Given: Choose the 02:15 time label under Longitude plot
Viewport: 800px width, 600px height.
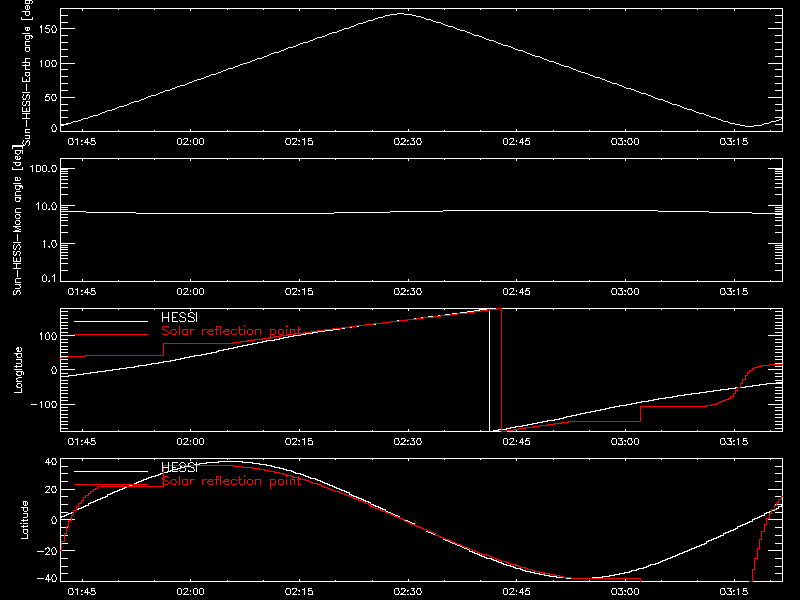Looking at the screenshot, I should pos(299,442).
